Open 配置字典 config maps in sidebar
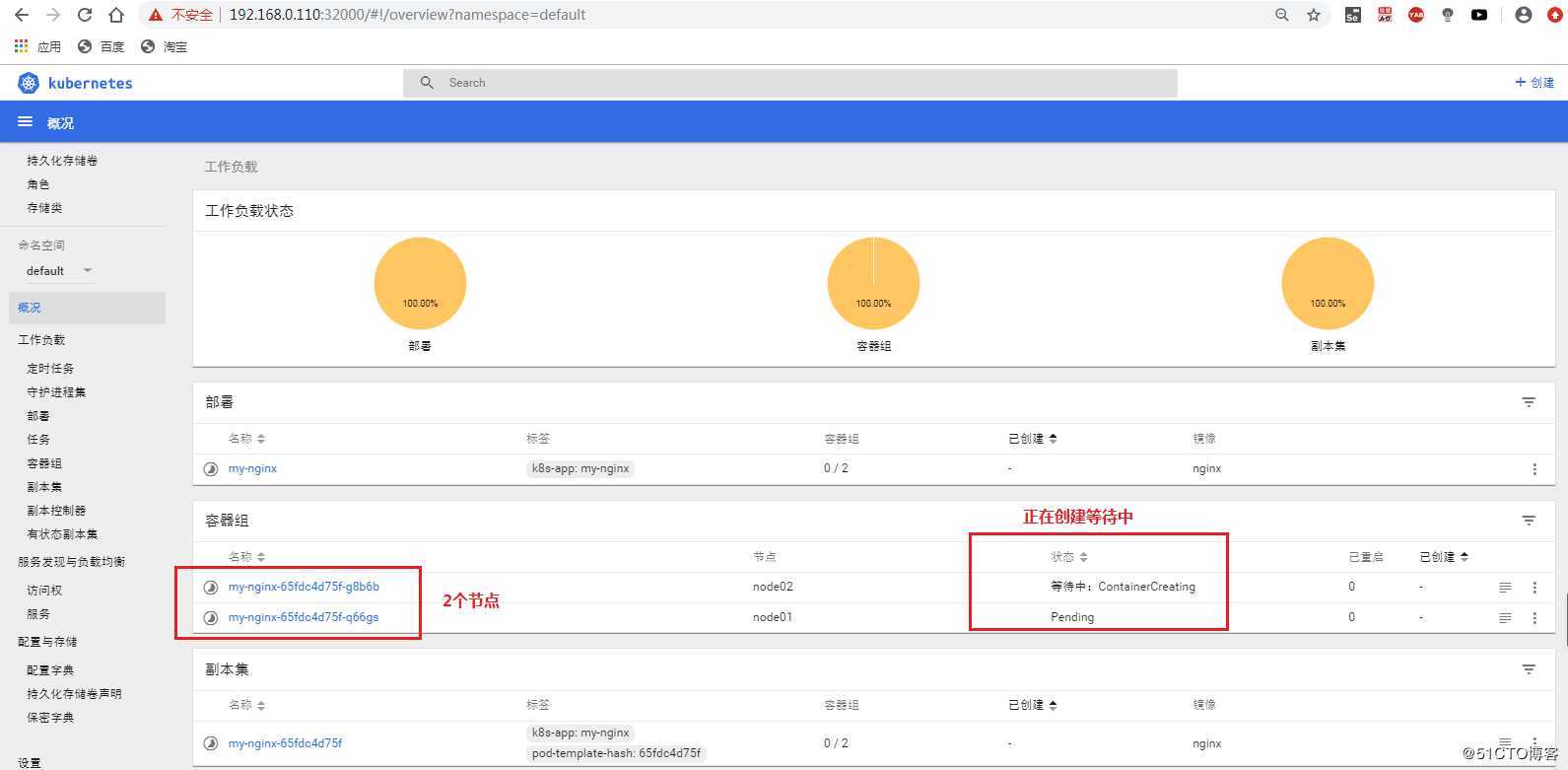The width and height of the screenshot is (1568, 770). [x=50, y=670]
